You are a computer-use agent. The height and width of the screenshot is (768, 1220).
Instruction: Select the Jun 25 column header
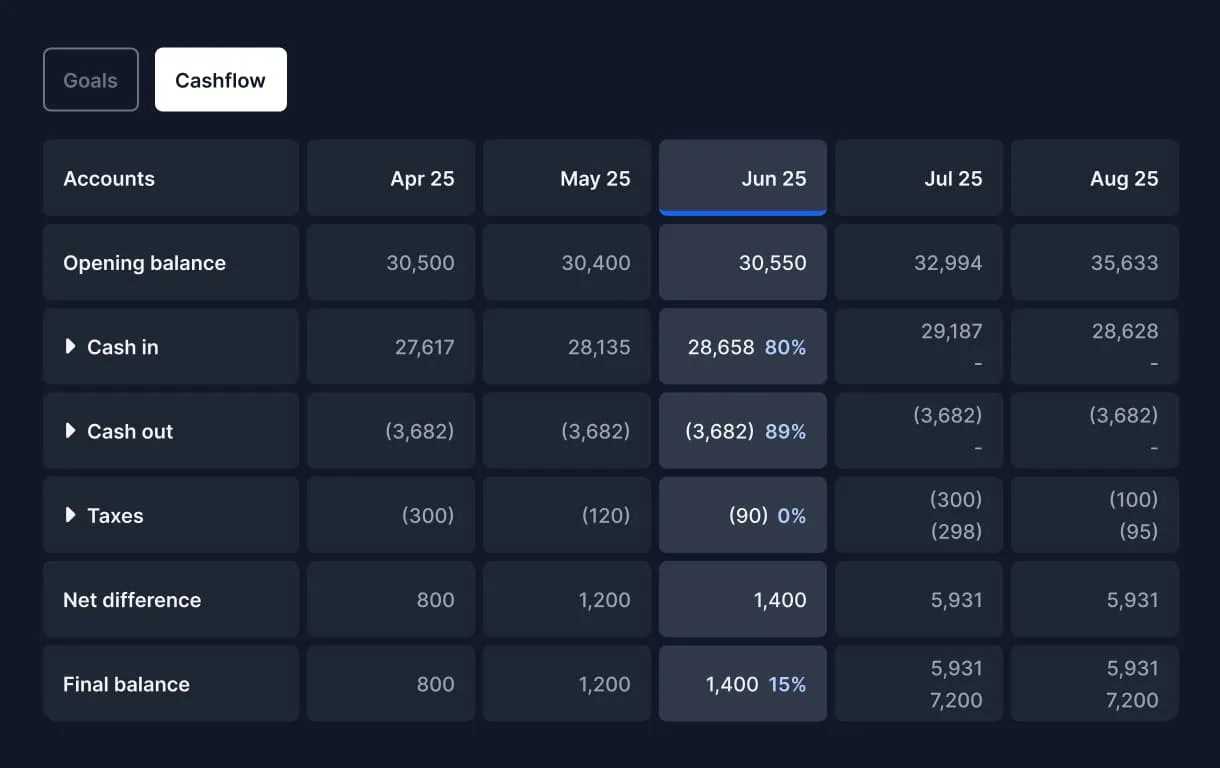click(x=742, y=178)
